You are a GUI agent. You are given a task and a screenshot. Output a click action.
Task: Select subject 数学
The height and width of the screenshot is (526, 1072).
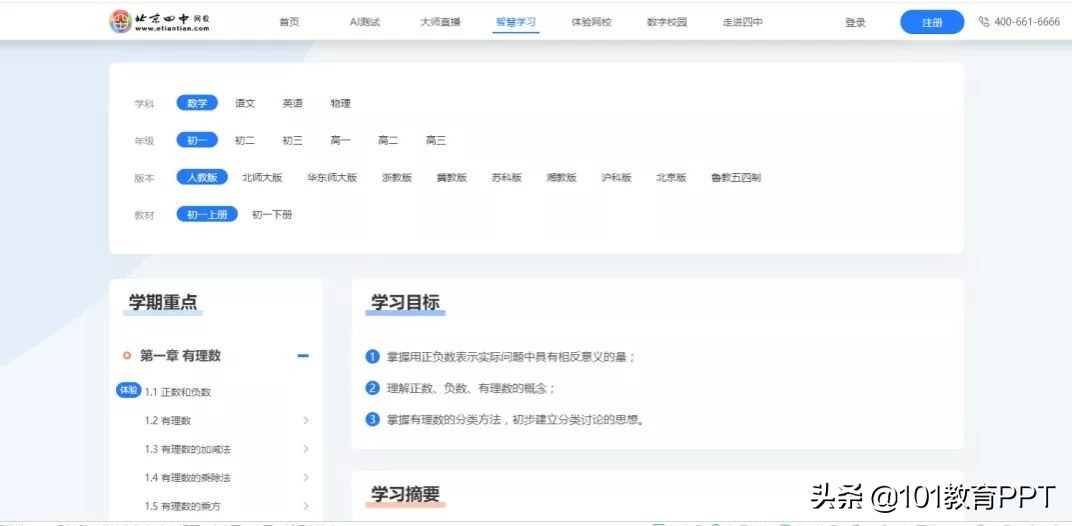[197, 103]
